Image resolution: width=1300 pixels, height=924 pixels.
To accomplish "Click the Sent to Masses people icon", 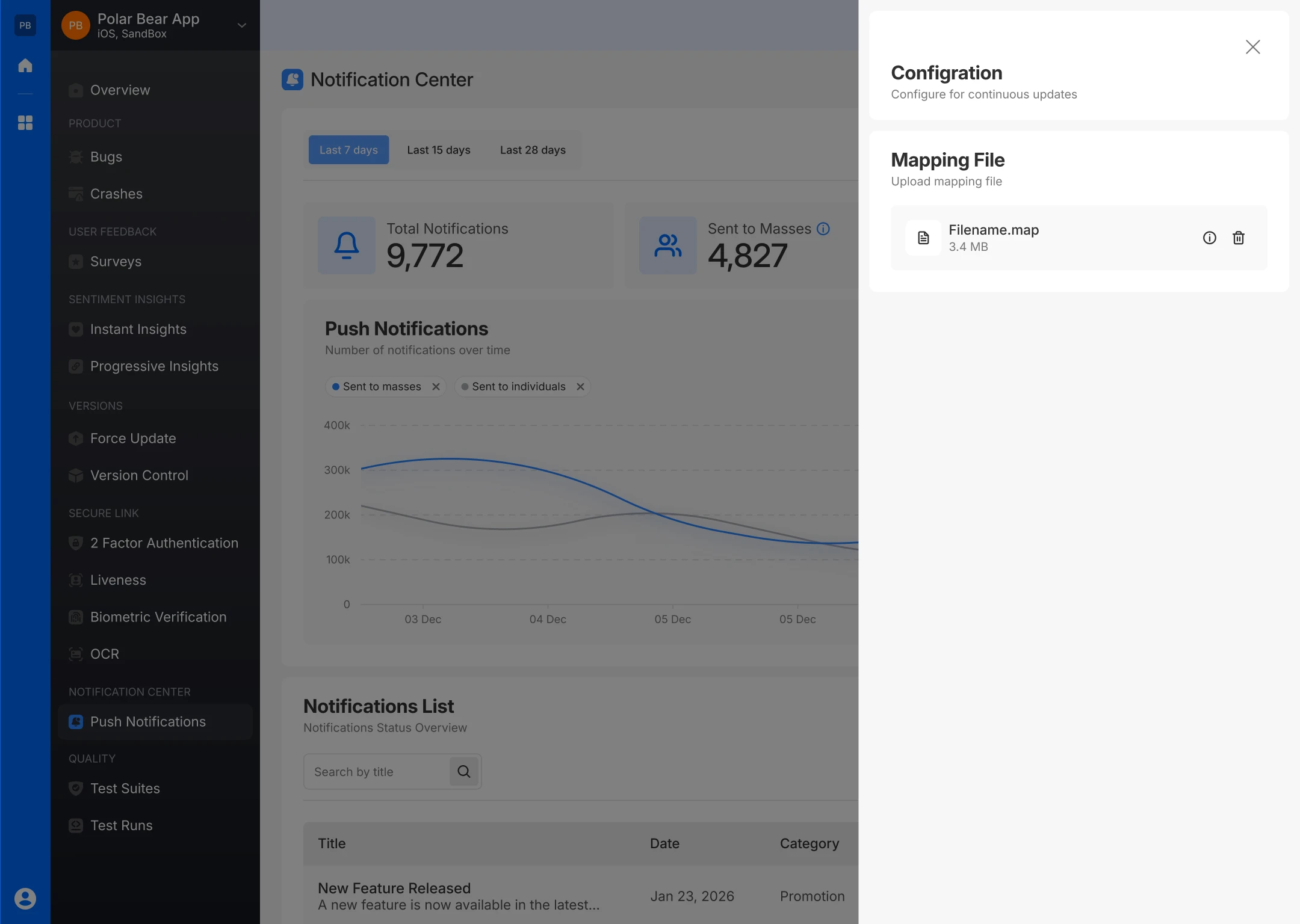I will click(x=668, y=245).
